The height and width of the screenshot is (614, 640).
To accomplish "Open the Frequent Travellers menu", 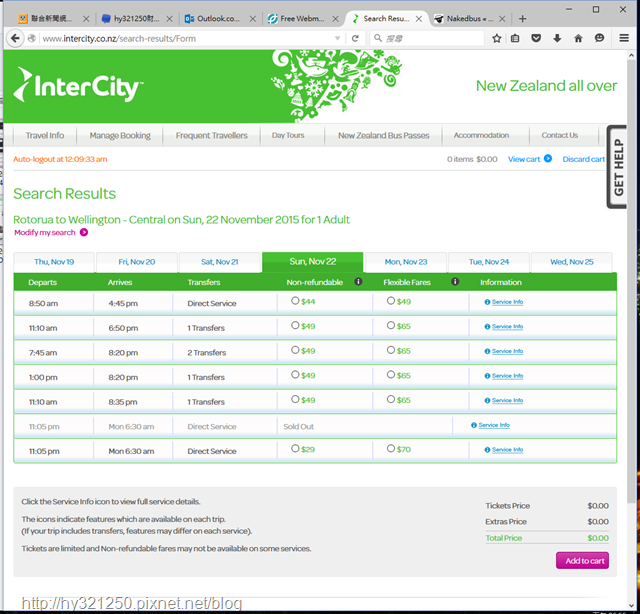I will tap(211, 136).
